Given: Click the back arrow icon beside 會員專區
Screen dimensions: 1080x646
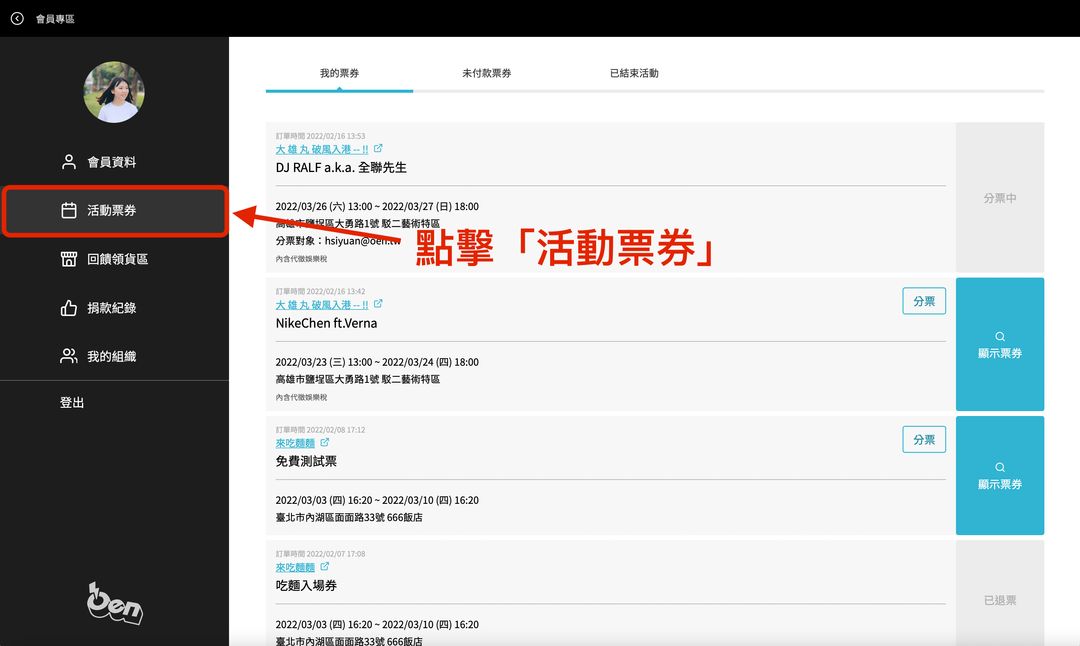Looking at the screenshot, I should tap(17, 18).
